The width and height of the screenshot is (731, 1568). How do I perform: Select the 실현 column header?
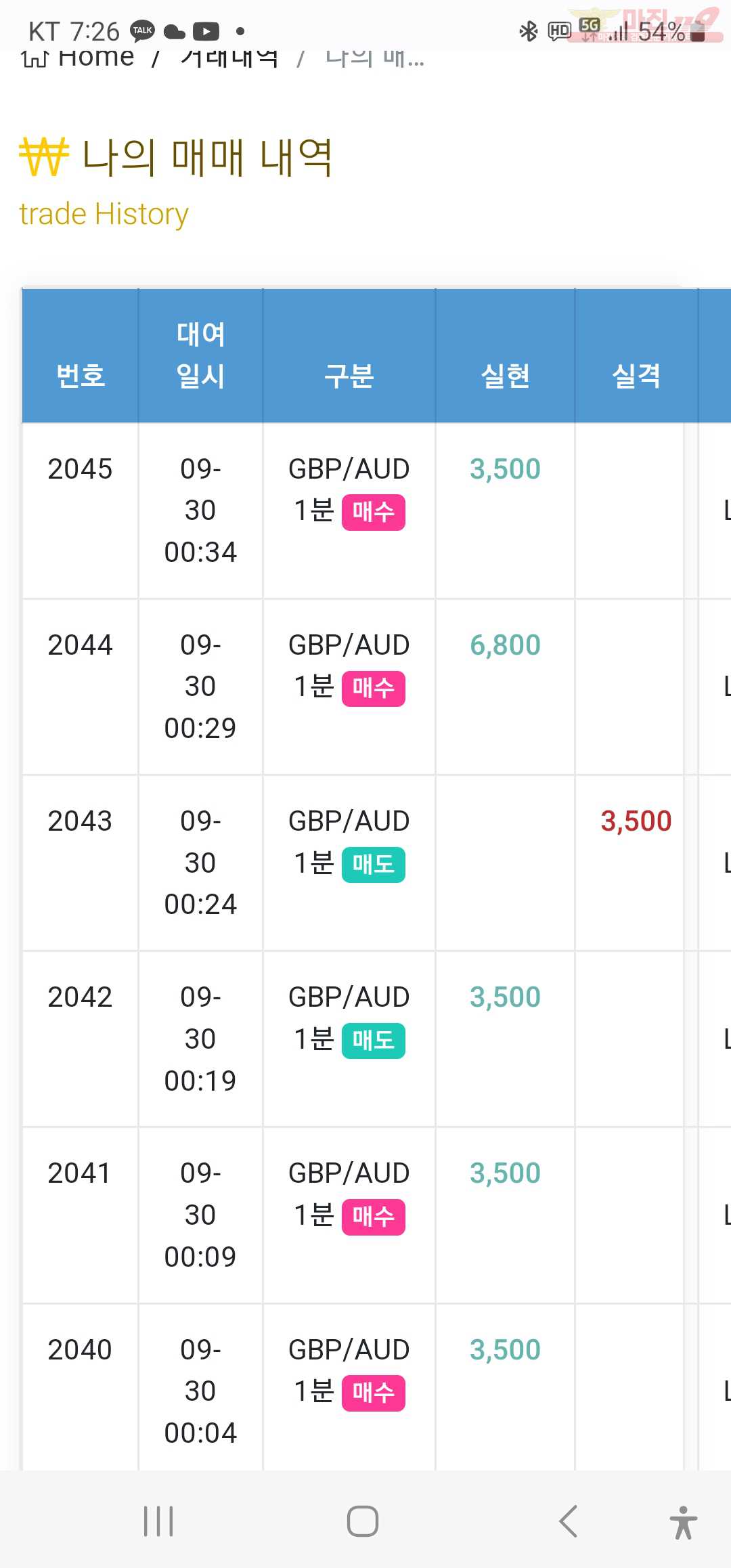pyautogui.click(x=505, y=376)
